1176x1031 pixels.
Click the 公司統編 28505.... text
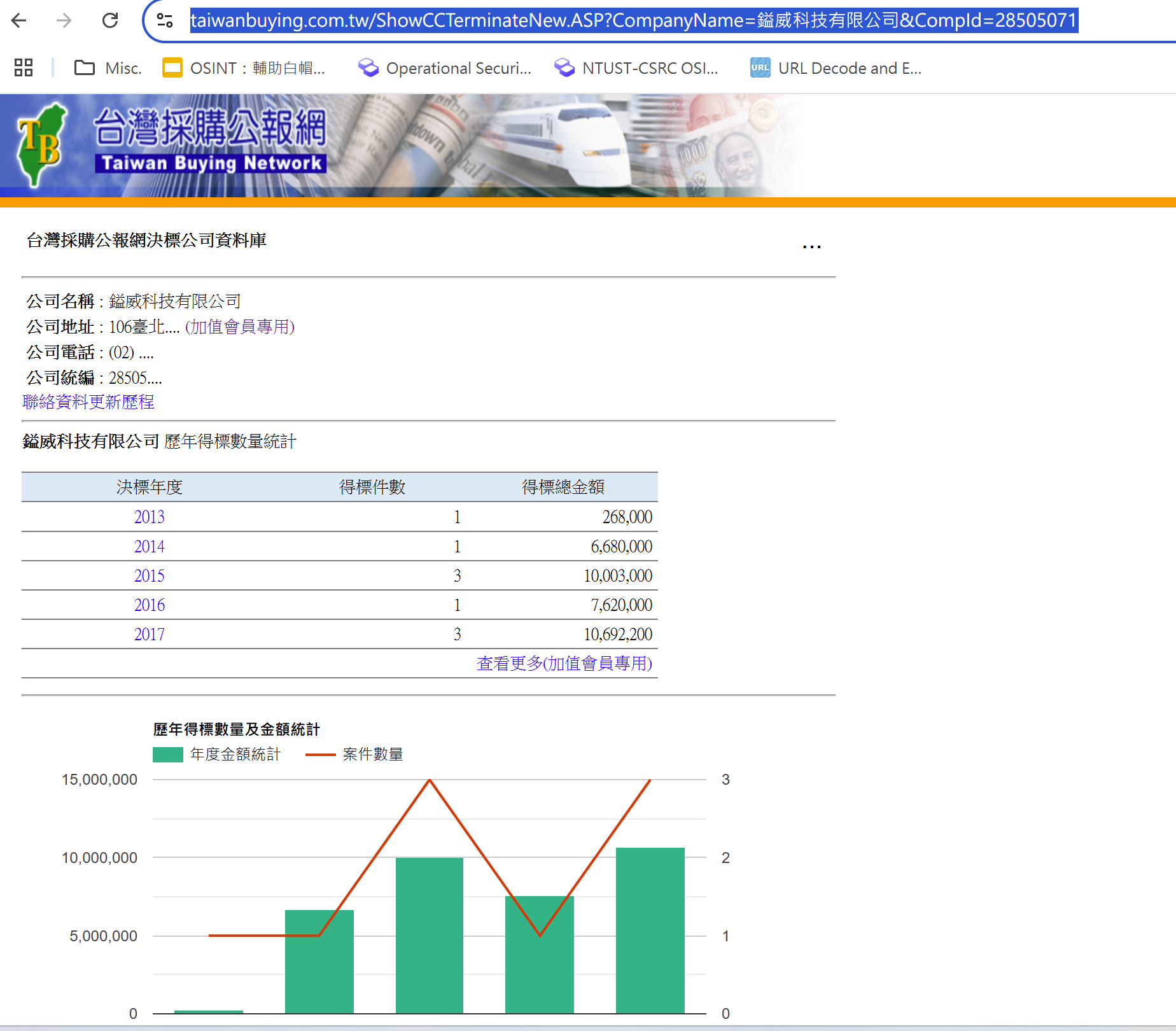(94, 377)
